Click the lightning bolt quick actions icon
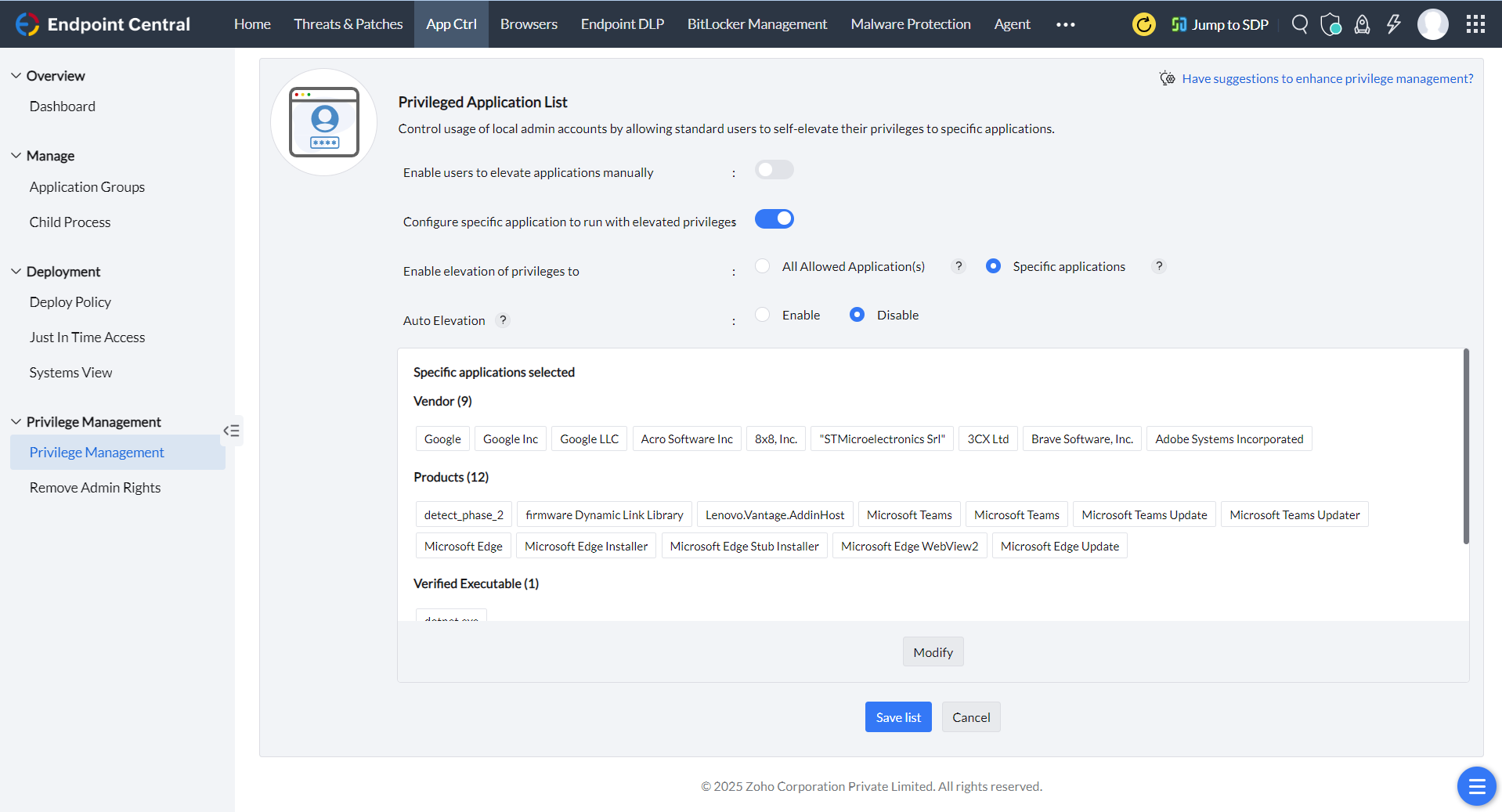The image size is (1502, 812). pyautogui.click(x=1394, y=24)
